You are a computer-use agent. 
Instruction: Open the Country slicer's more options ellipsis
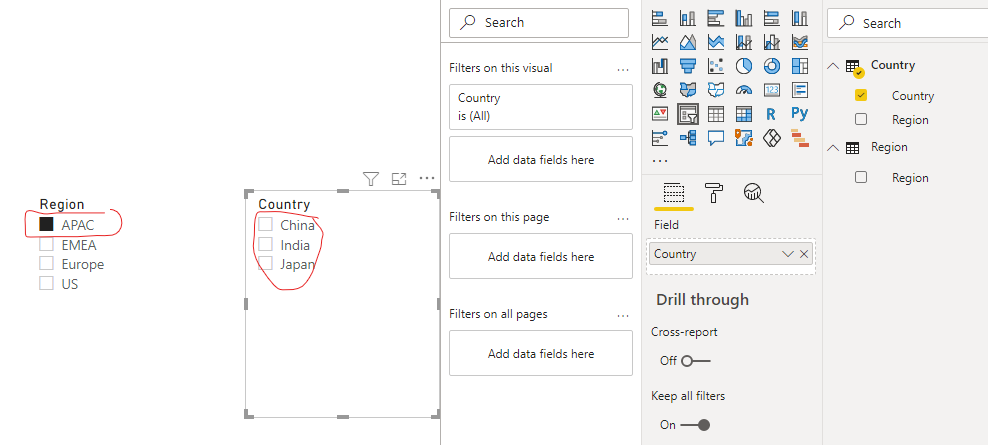point(427,178)
